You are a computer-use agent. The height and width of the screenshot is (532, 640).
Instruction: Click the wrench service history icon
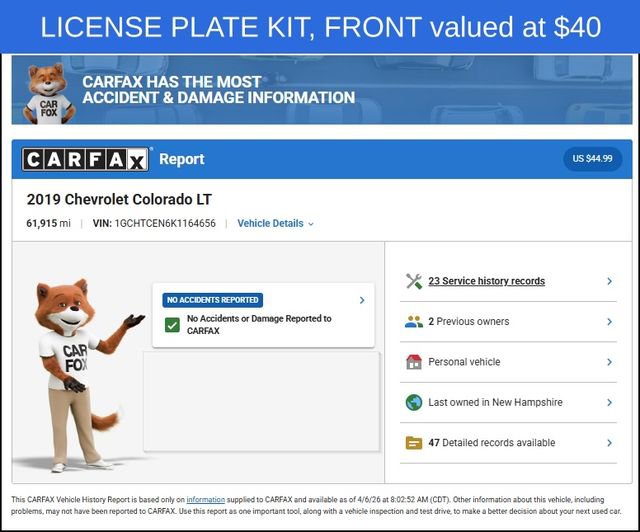pyautogui.click(x=414, y=281)
